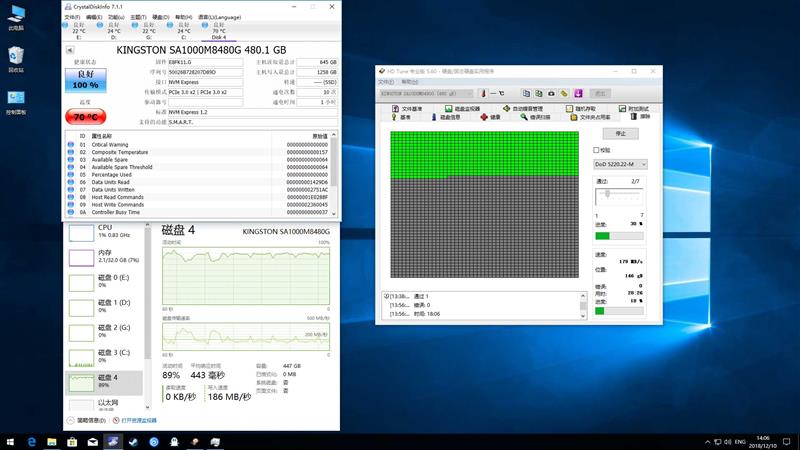This screenshot has width=800, height=450.
Task: Switch to the 磁盘信息 tab in HD Tune
Action: 445,117
